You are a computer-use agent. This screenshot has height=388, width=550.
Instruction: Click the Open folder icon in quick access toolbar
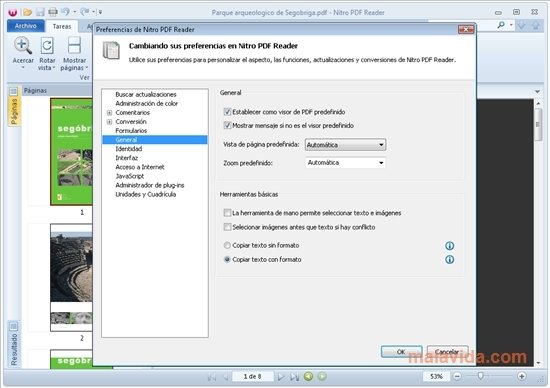pos(27,13)
